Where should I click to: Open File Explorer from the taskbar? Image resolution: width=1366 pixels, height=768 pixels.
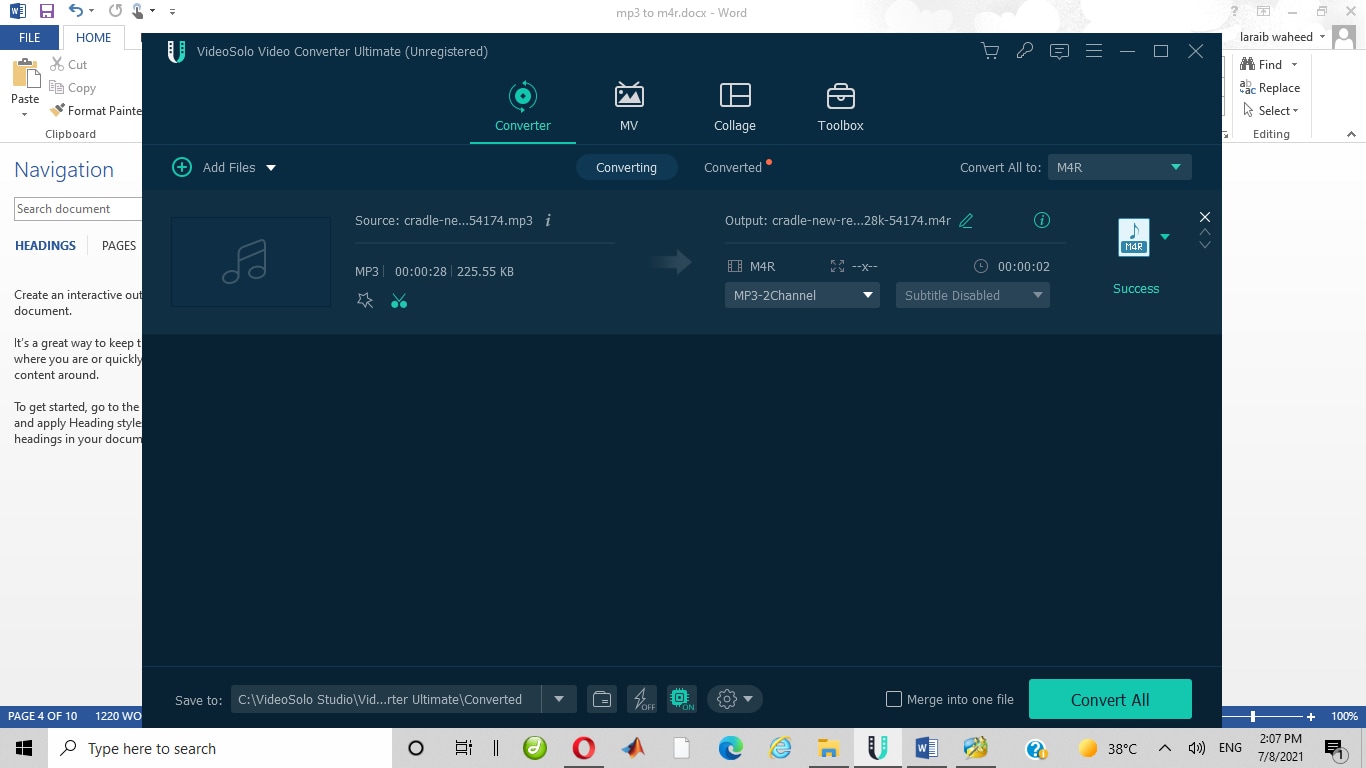[828, 748]
